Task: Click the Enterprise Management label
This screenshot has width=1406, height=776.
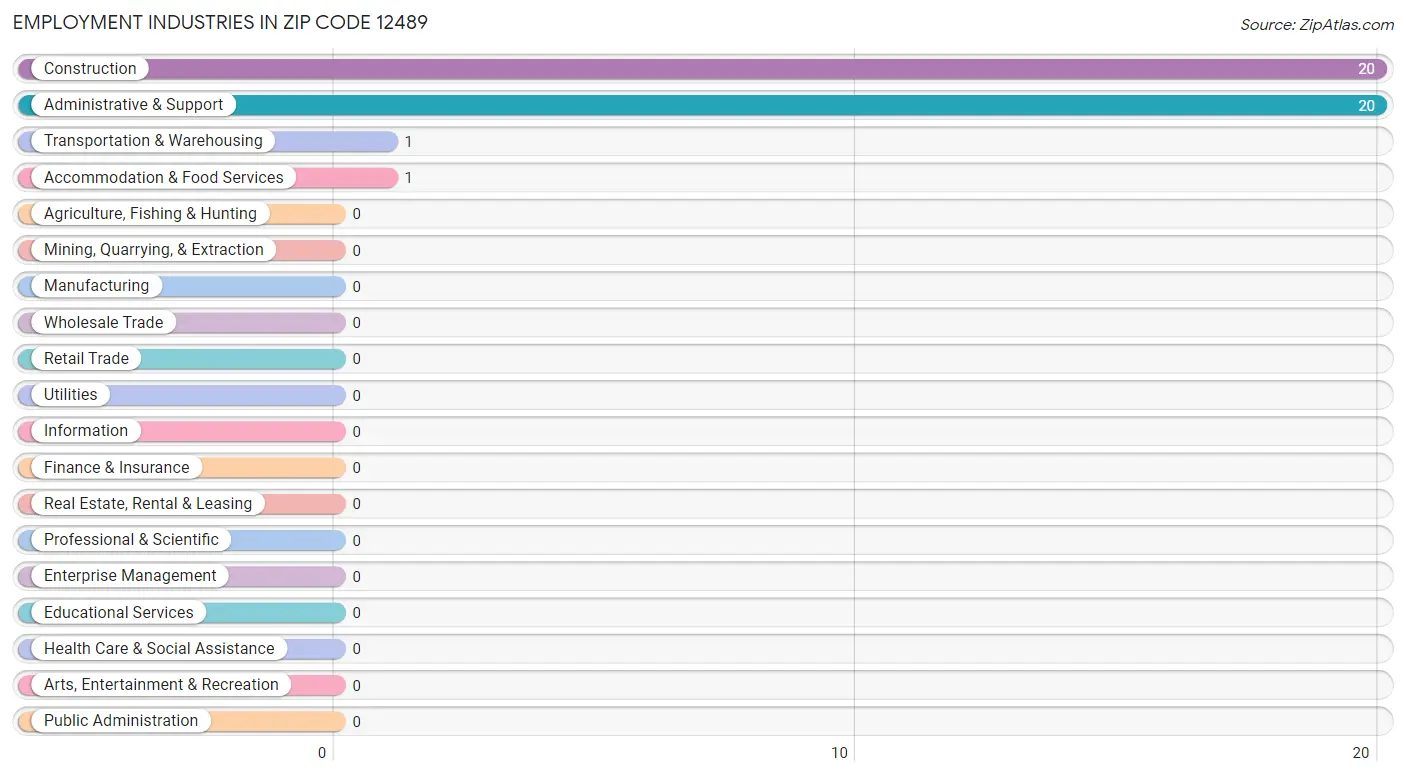Action: coord(130,576)
